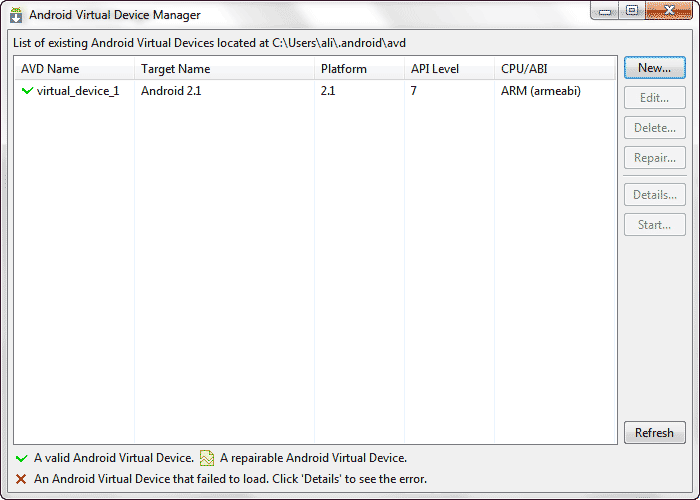The height and width of the screenshot is (500, 700).
Task: Minimize the AVD Manager window
Action: (x=605, y=11)
